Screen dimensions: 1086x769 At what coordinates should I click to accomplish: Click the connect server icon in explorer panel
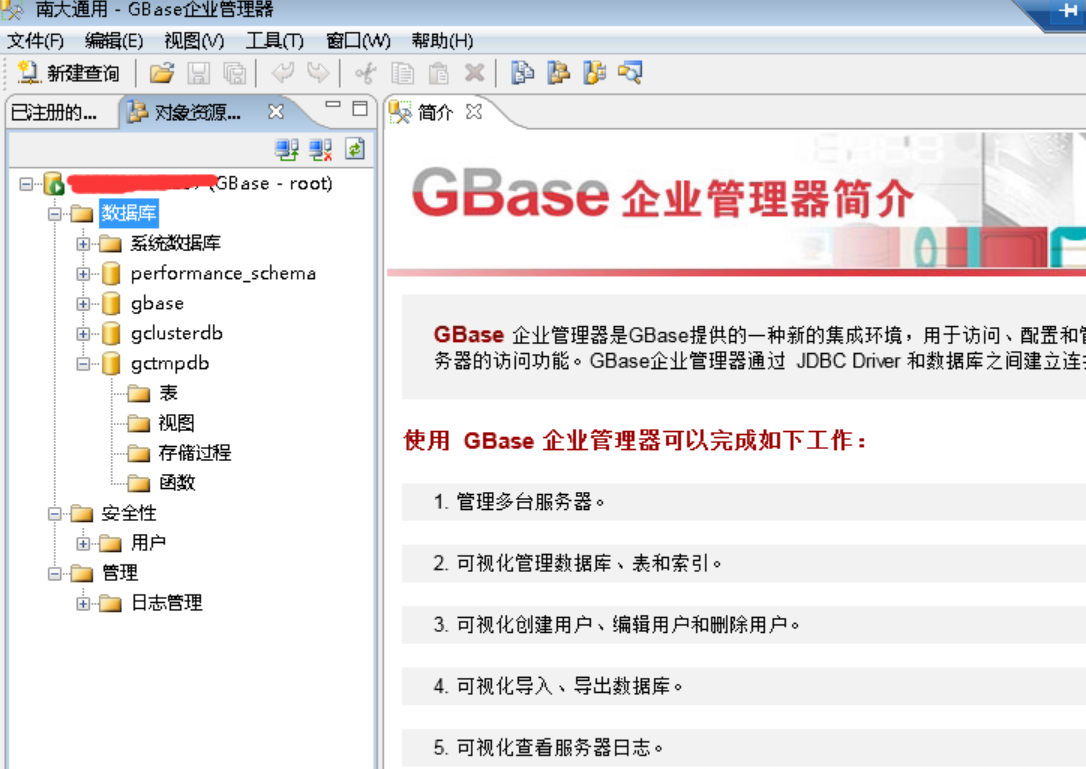(x=287, y=149)
